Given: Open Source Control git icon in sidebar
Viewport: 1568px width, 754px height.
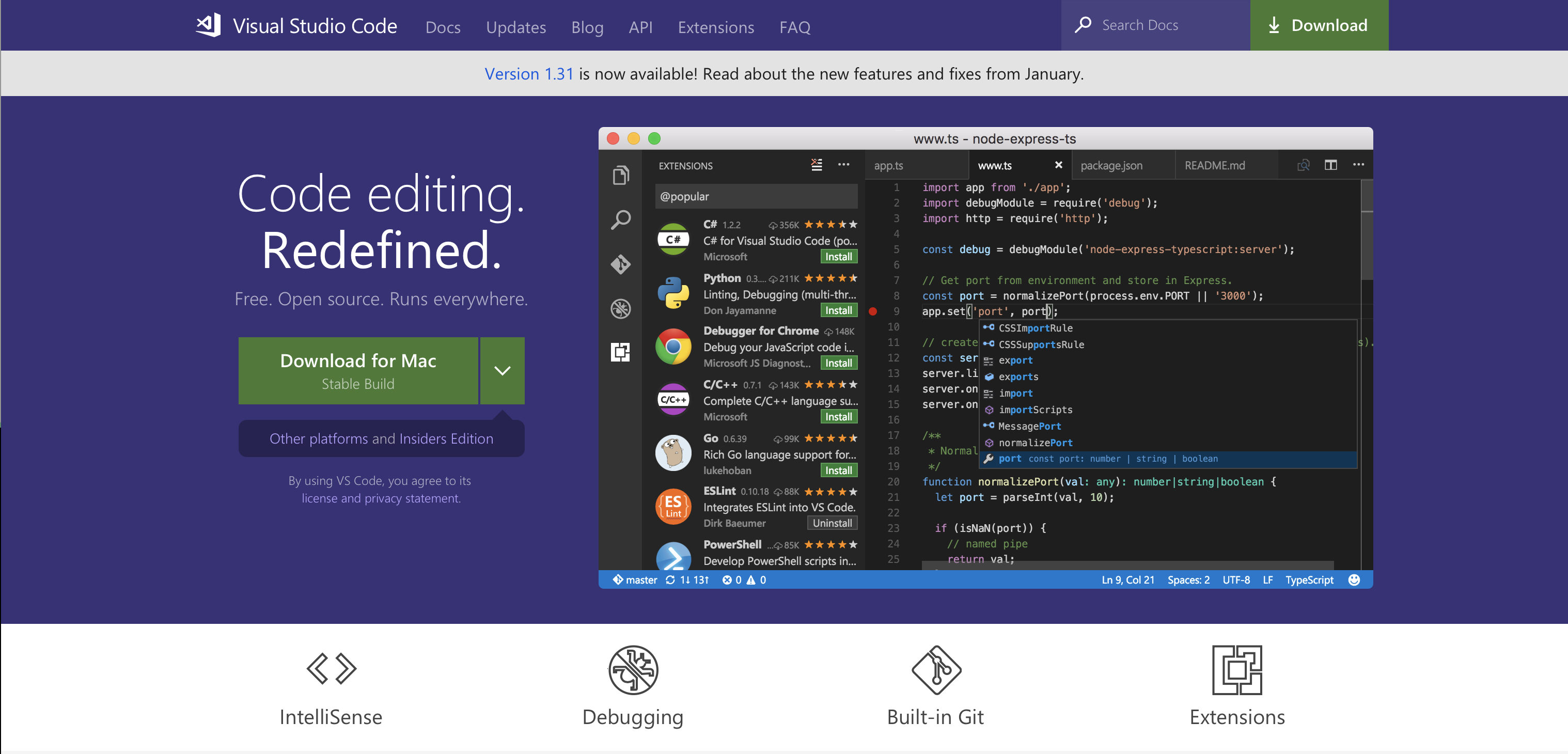Looking at the screenshot, I should coord(621,264).
